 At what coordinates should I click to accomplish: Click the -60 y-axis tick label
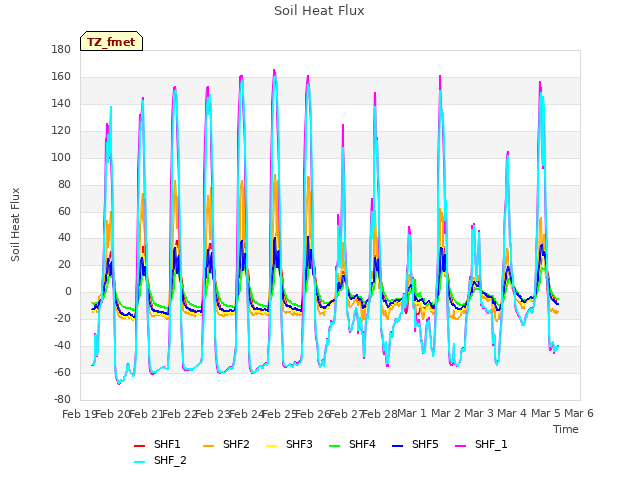[x=62, y=372]
